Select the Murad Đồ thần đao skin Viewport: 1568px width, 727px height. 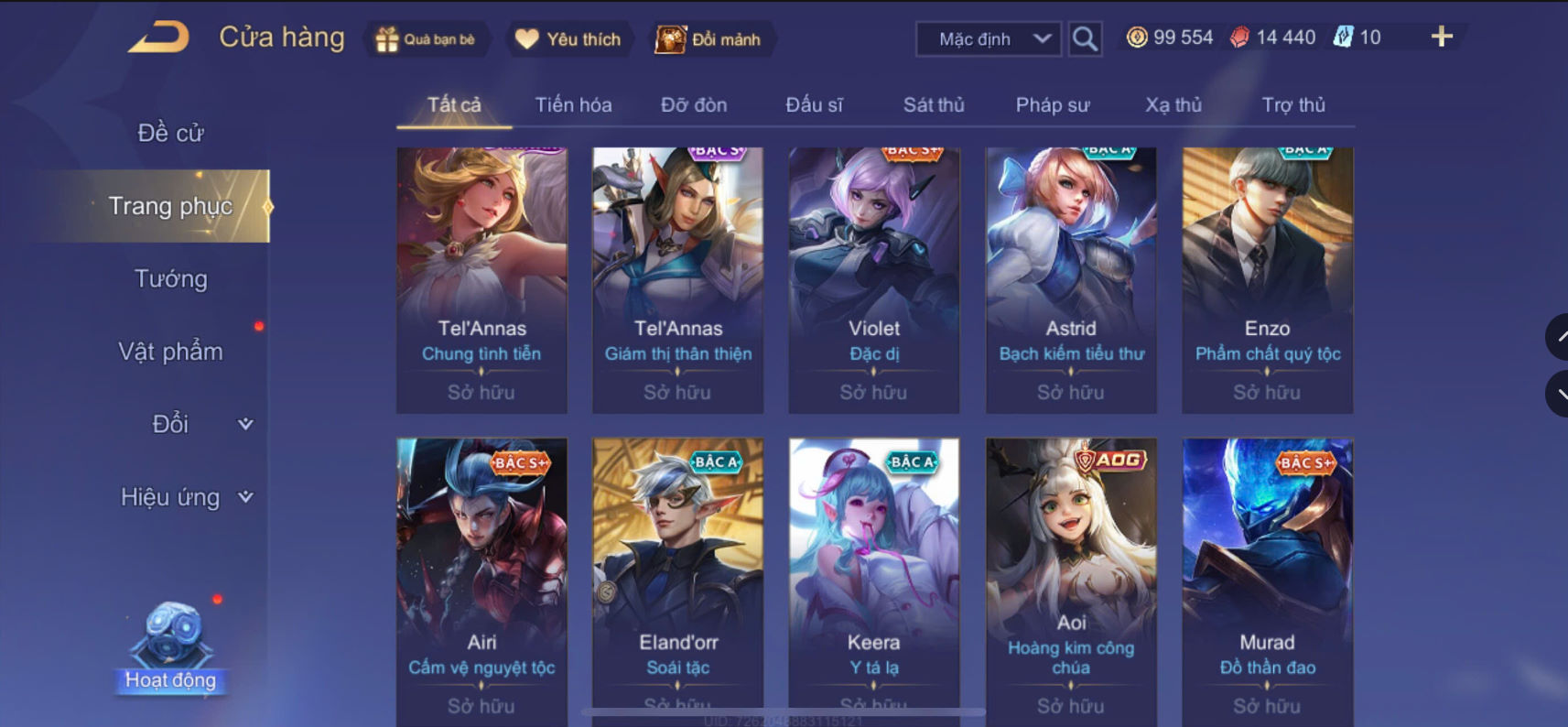coord(1268,582)
